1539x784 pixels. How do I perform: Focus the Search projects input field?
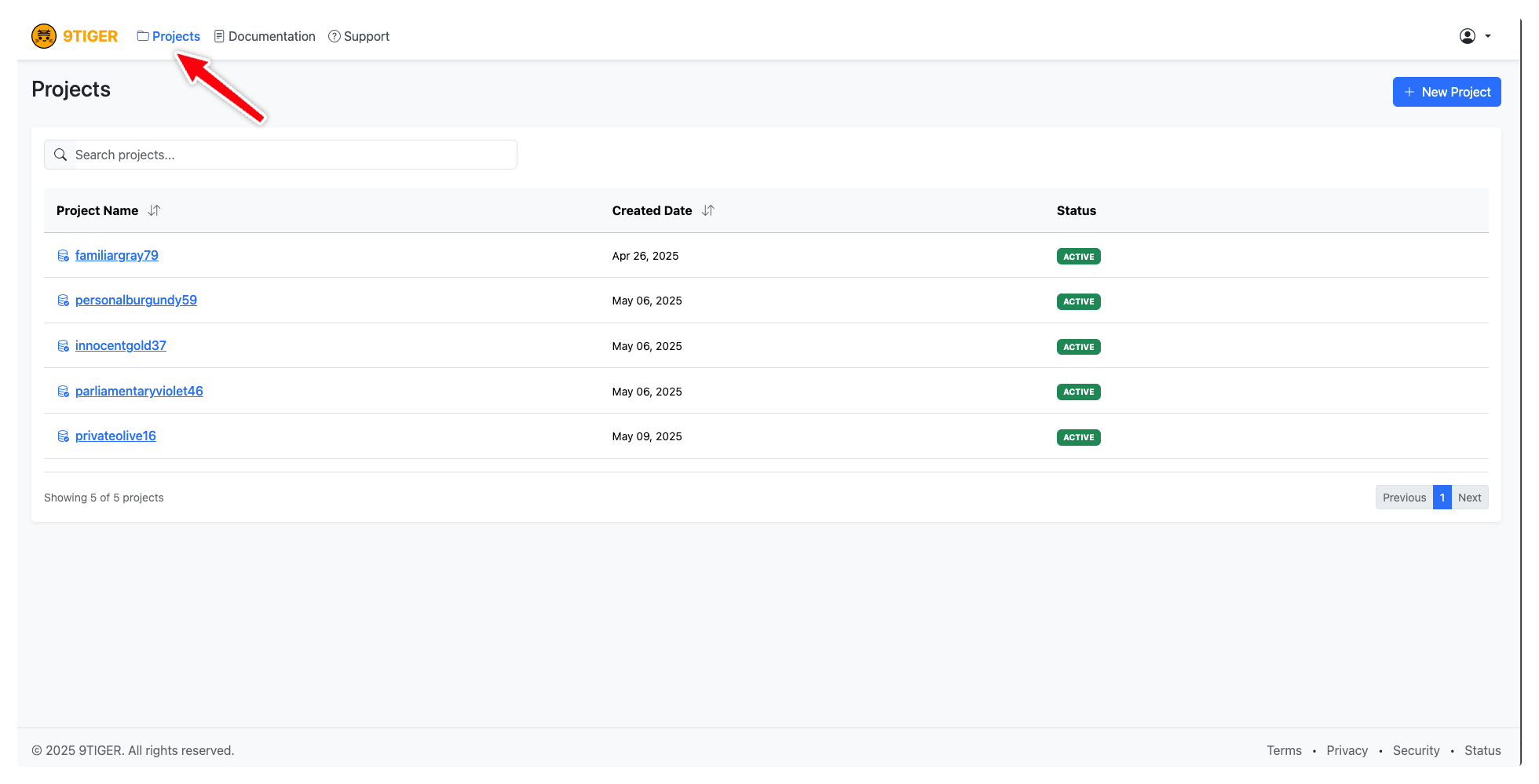291,155
